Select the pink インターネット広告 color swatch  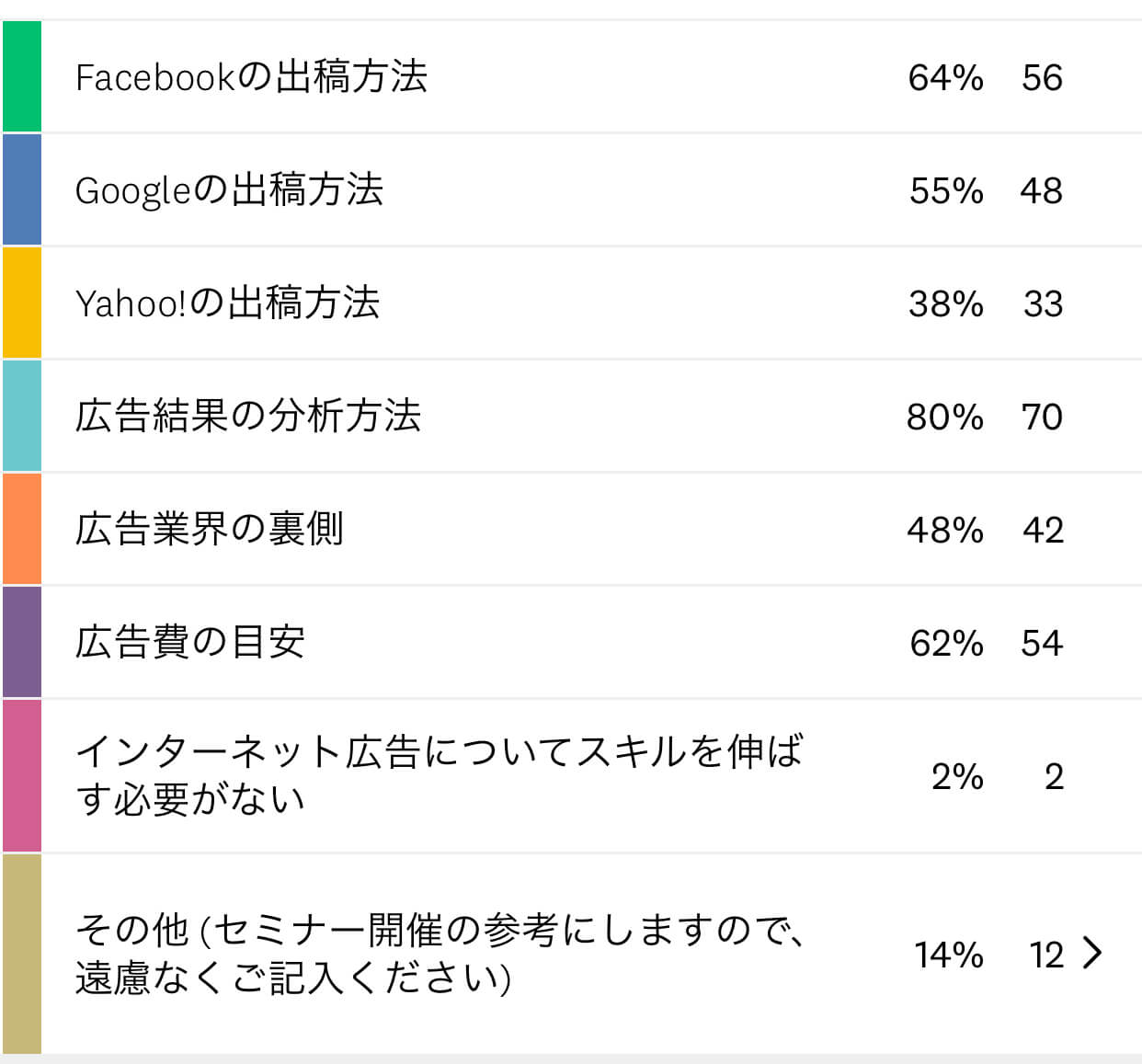click(22, 776)
